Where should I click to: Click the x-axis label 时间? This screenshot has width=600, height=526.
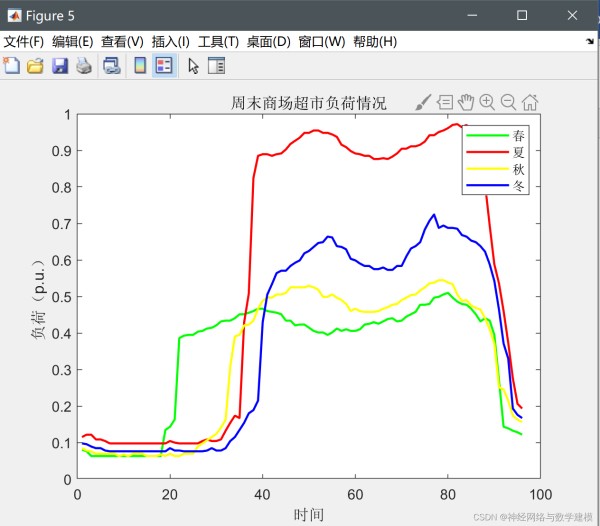[309, 515]
